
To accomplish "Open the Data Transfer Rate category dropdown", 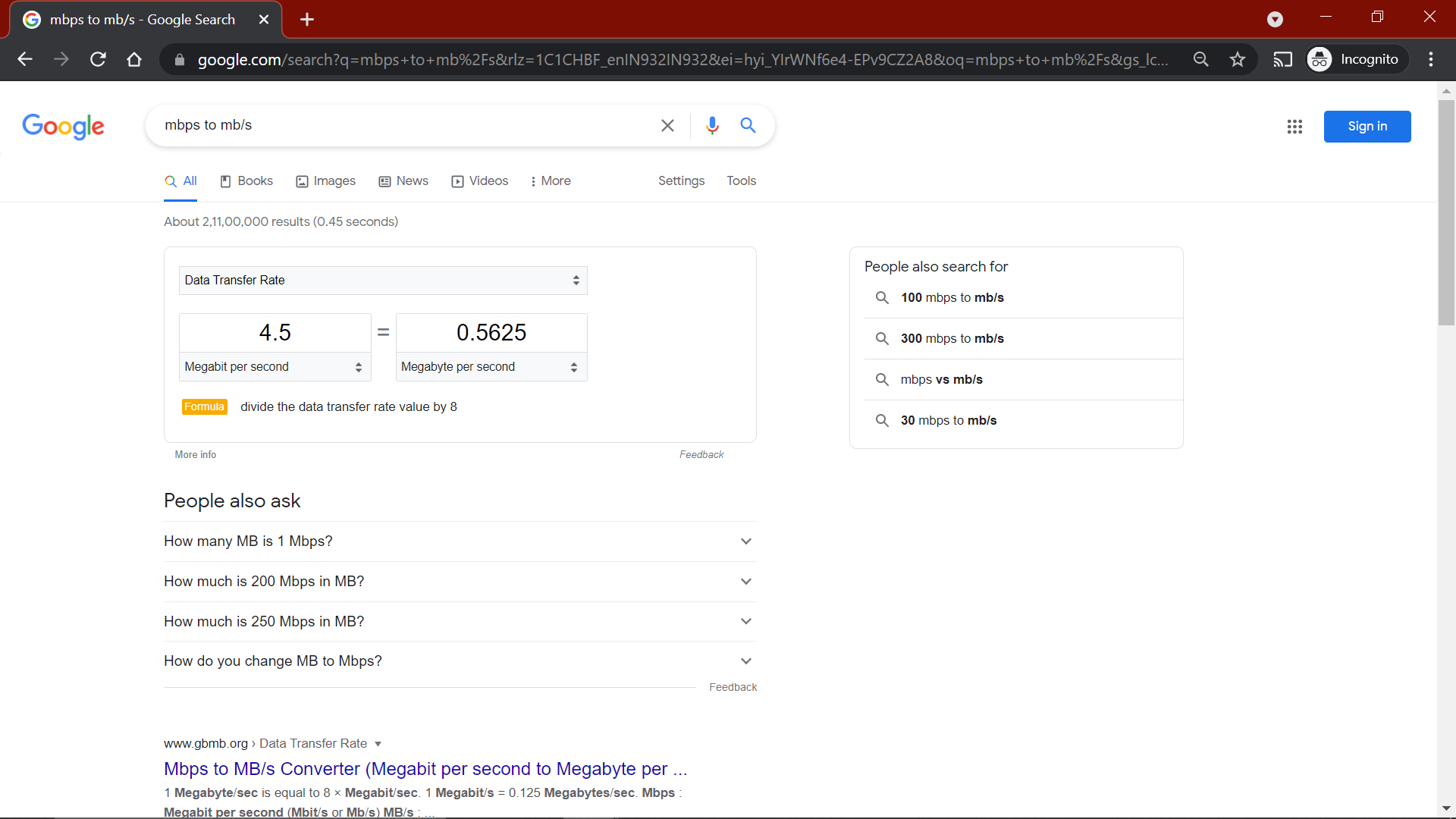I will (382, 280).
